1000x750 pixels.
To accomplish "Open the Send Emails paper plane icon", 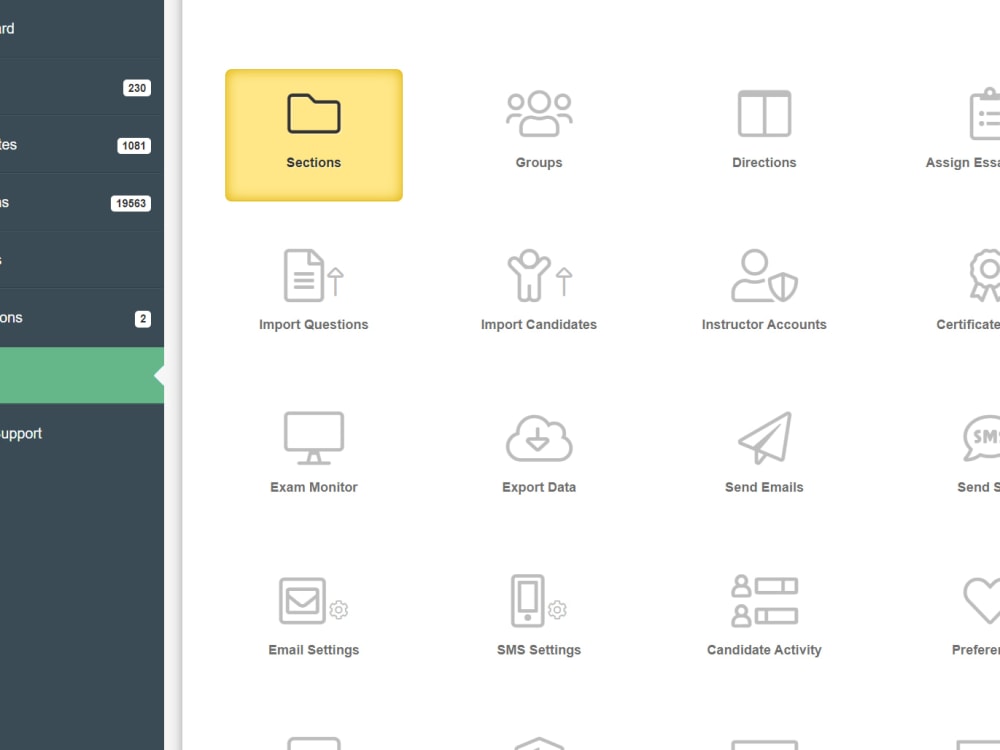I will pyautogui.click(x=764, y=438).
